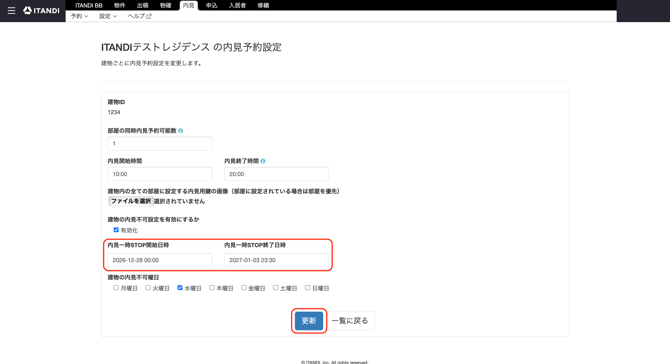This screenshot has height=364, width=670.
Task: Check the 月曜日 checkbox
Action: [x=116, y=288]
